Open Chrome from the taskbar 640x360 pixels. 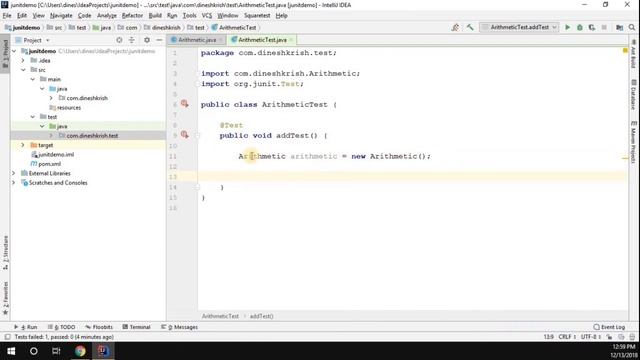[x=80, y=351]
